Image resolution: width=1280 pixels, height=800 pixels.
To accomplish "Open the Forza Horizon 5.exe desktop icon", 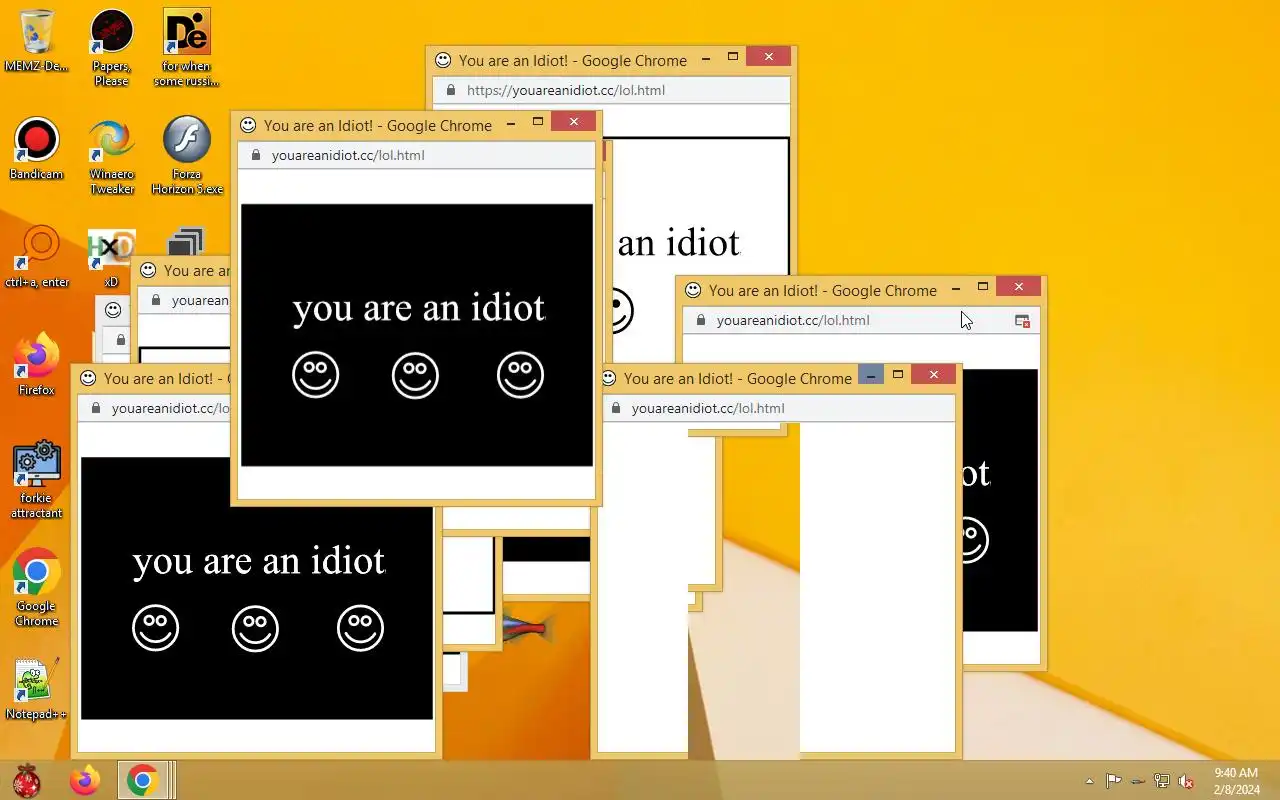I will [186, 155].
